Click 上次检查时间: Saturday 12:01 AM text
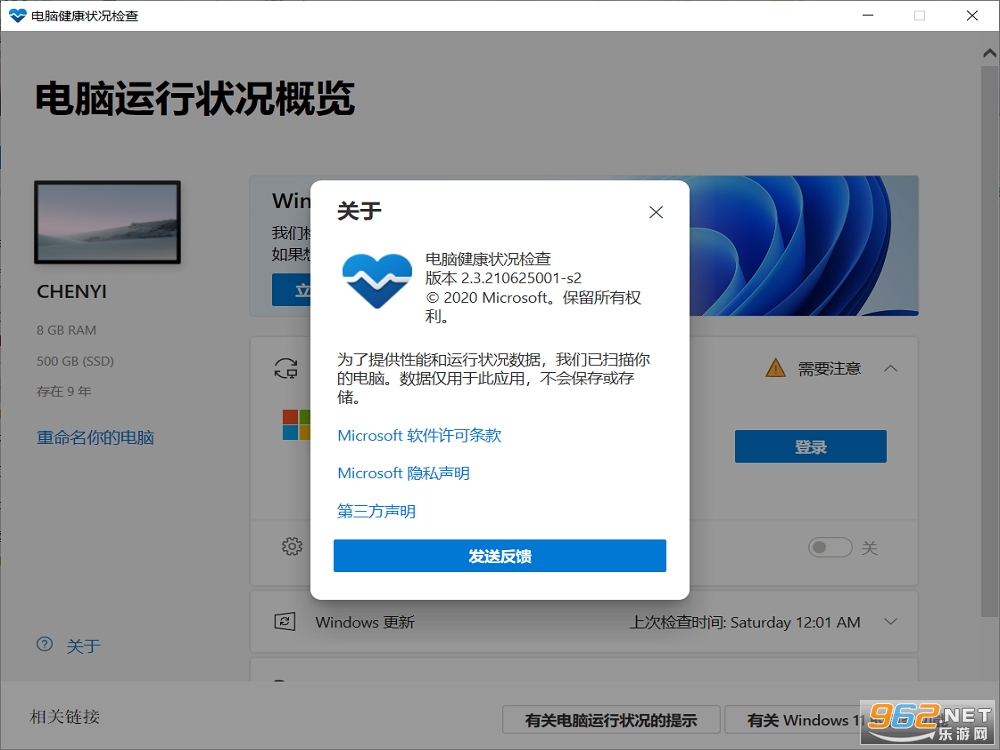The height and width of the screenshot is (750, 1000). 745,622
